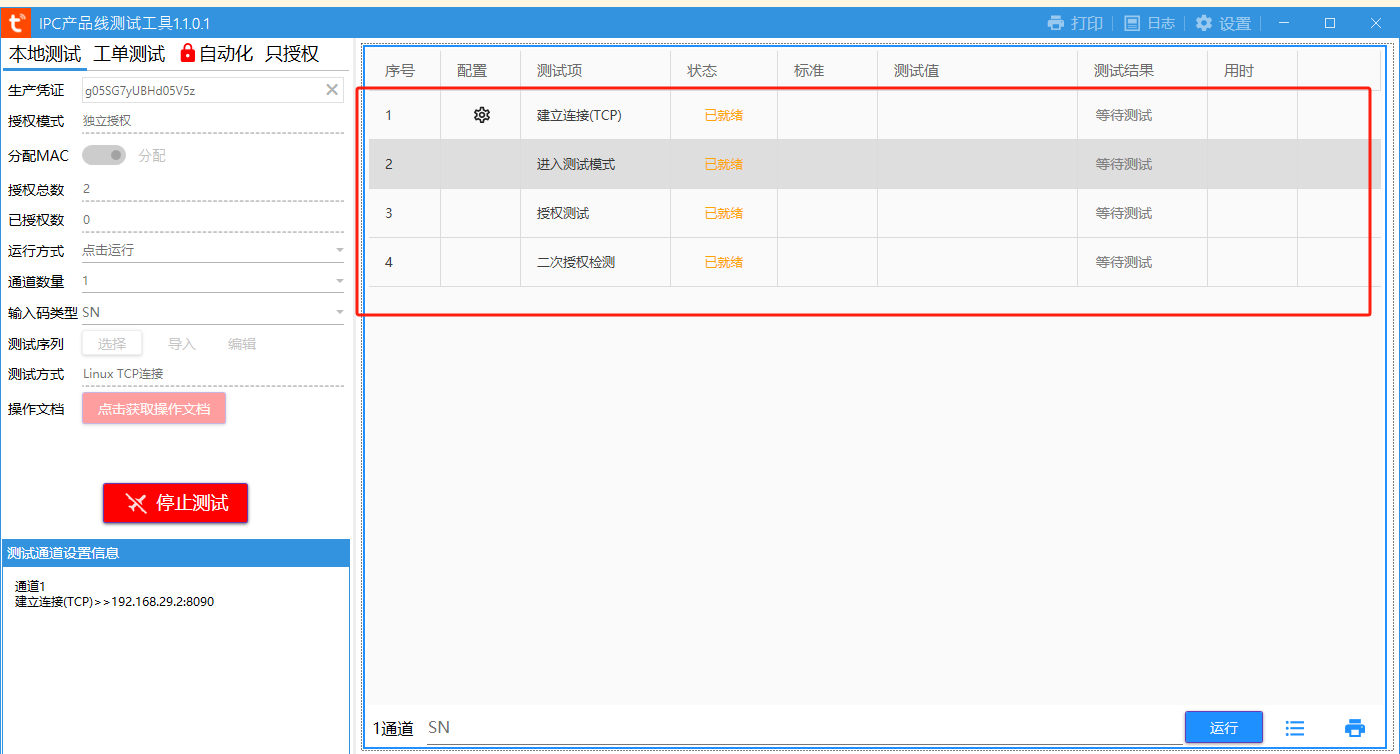Expand the 输入码类型 SN dropdown
This screenshot has width=1400, height=754.
tap(339, 312)
